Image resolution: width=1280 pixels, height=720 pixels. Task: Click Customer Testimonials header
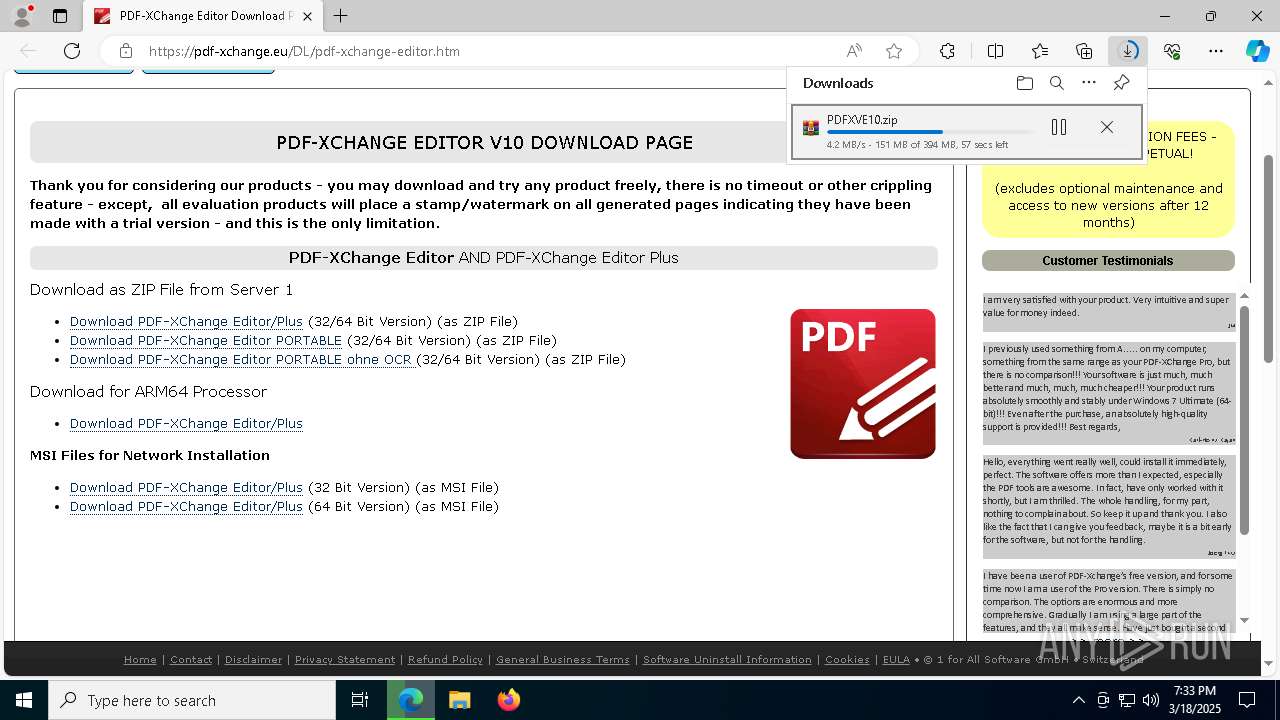[1108, 260]
